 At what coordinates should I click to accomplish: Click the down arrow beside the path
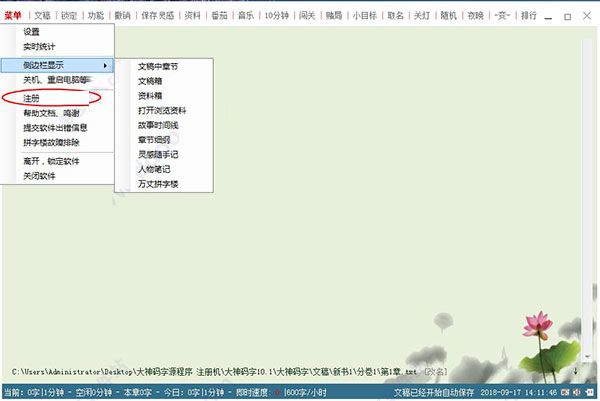pyautogui.click(x=575, y=371)
